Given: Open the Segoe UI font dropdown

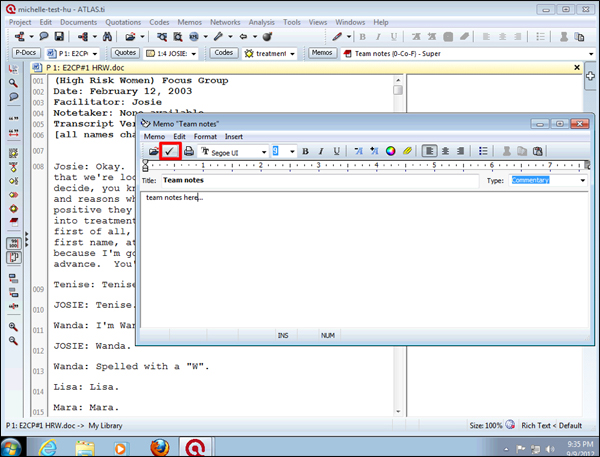Looking at the screenshot, I should click(x=262, y=151).
